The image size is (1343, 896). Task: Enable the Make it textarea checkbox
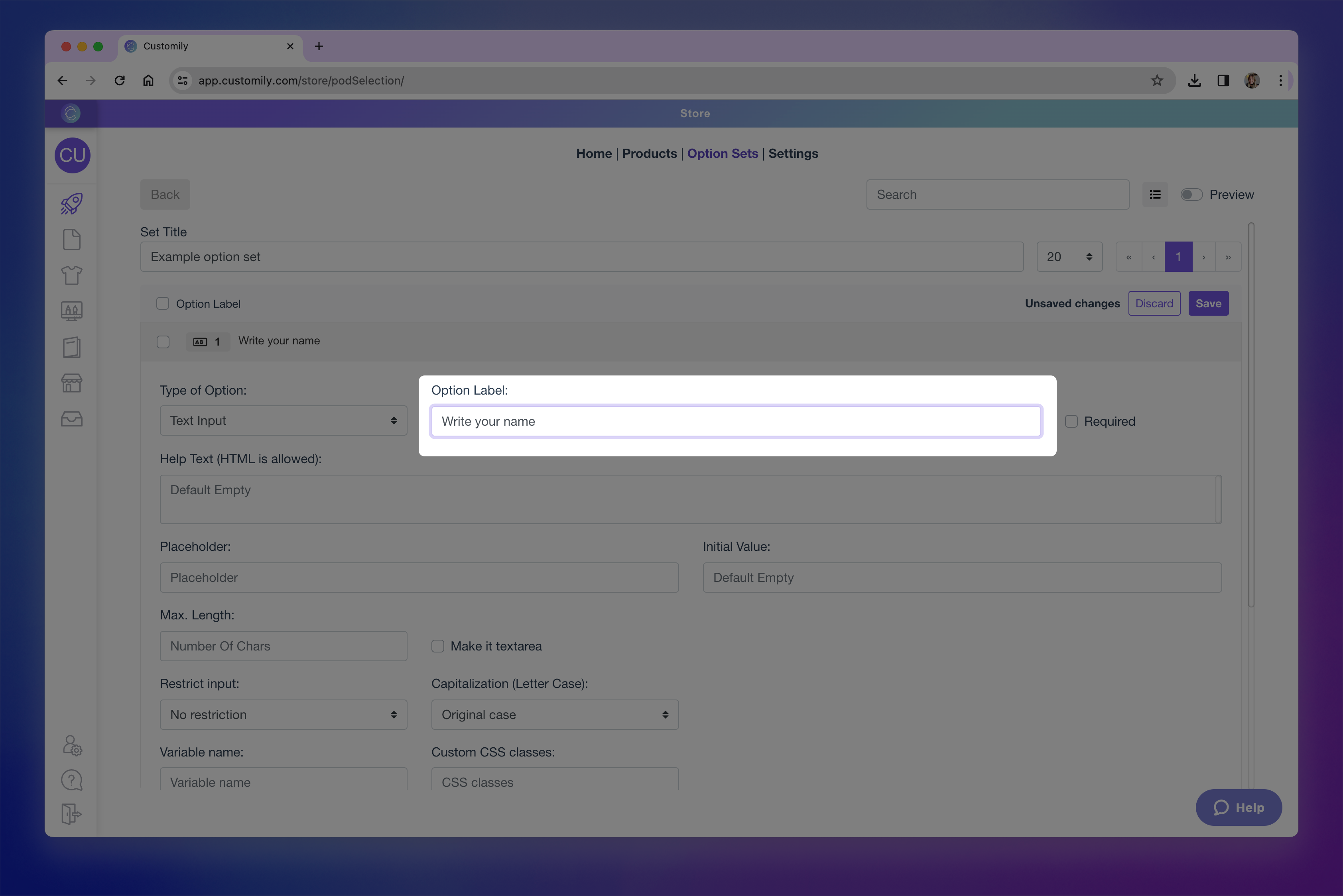click(438, 646)
